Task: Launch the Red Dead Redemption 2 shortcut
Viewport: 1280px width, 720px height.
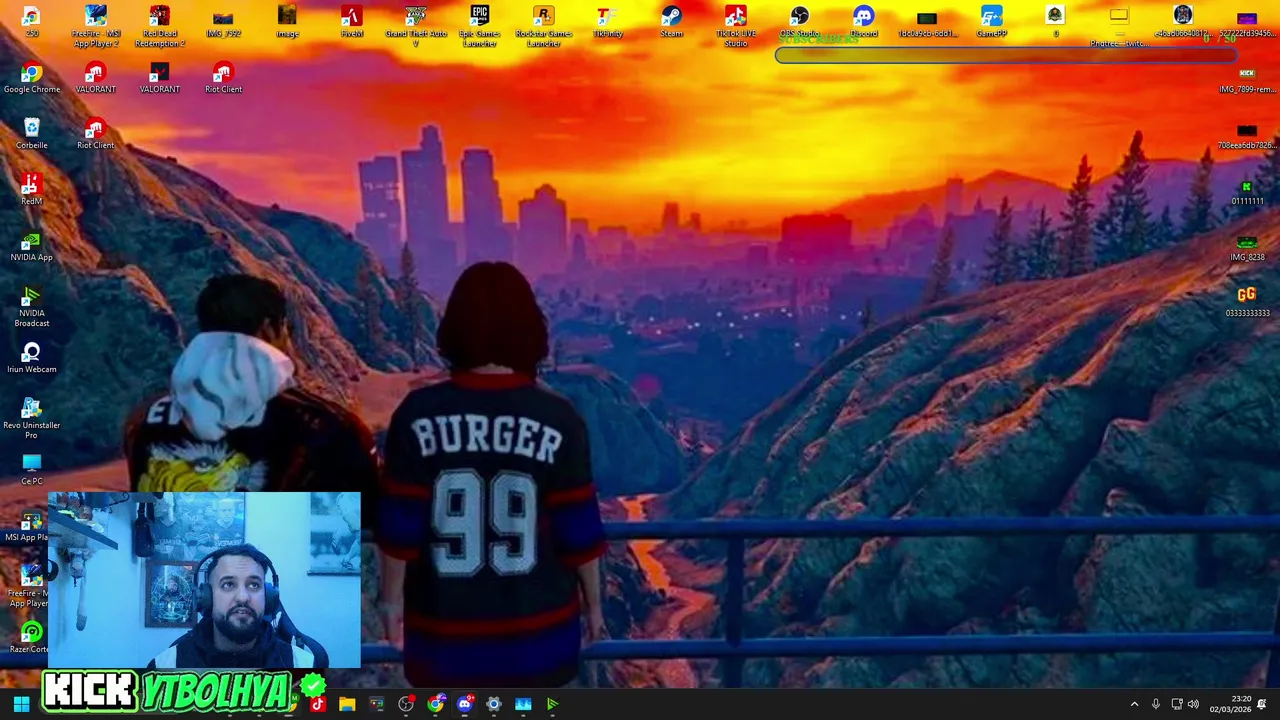Action: coord(160,26)
